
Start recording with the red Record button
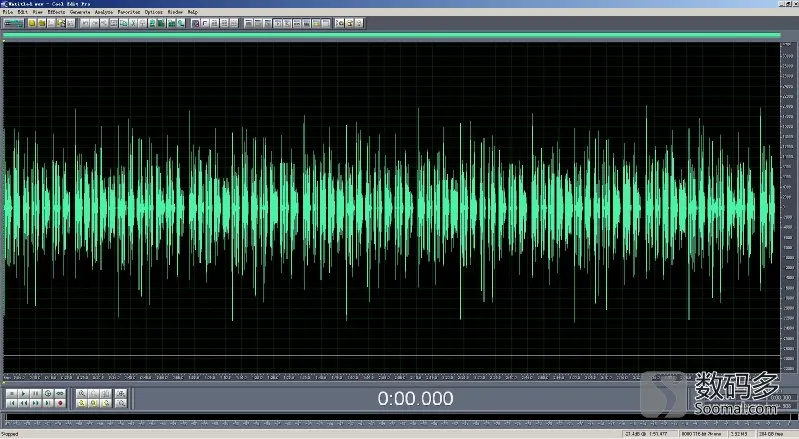[60, 403]
